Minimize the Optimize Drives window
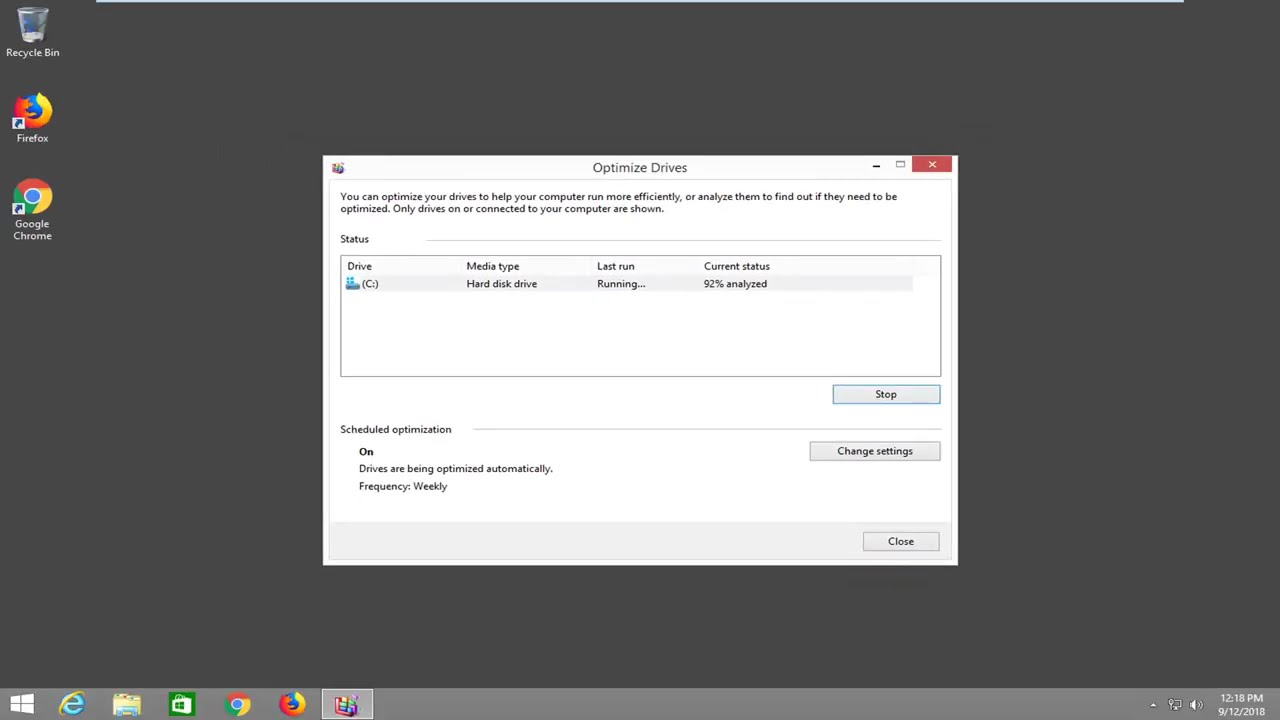This screenshot has width=1280, height=720. (876, 165)
